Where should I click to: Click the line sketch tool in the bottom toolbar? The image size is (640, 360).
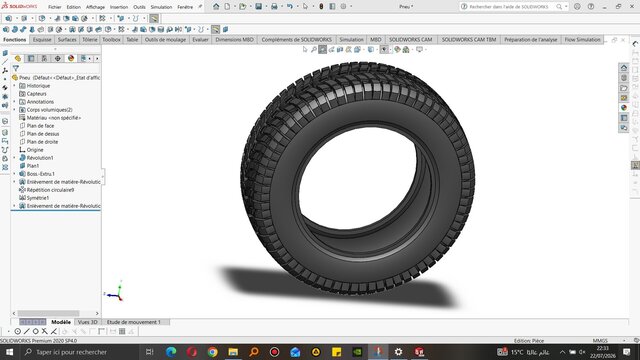pyautogui.click(x=27, y=331)
